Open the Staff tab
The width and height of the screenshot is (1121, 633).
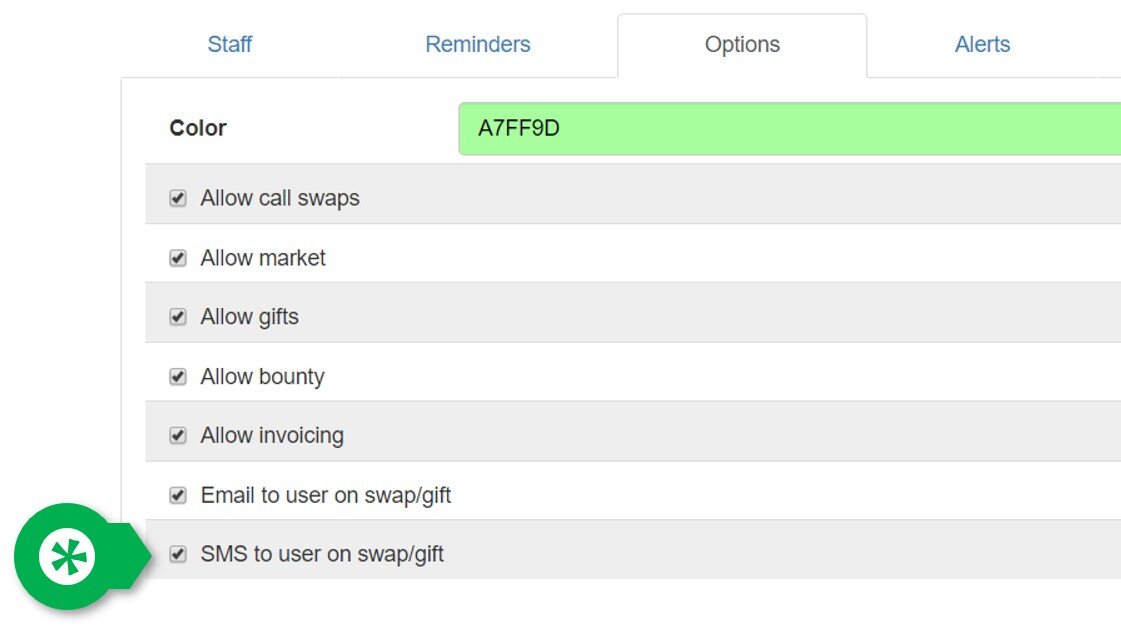pos(229,44)
